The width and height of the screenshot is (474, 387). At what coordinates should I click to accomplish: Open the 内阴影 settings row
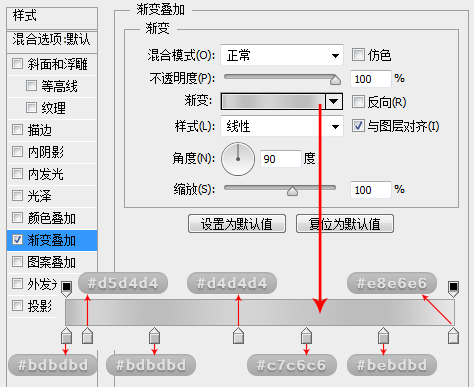52,152
